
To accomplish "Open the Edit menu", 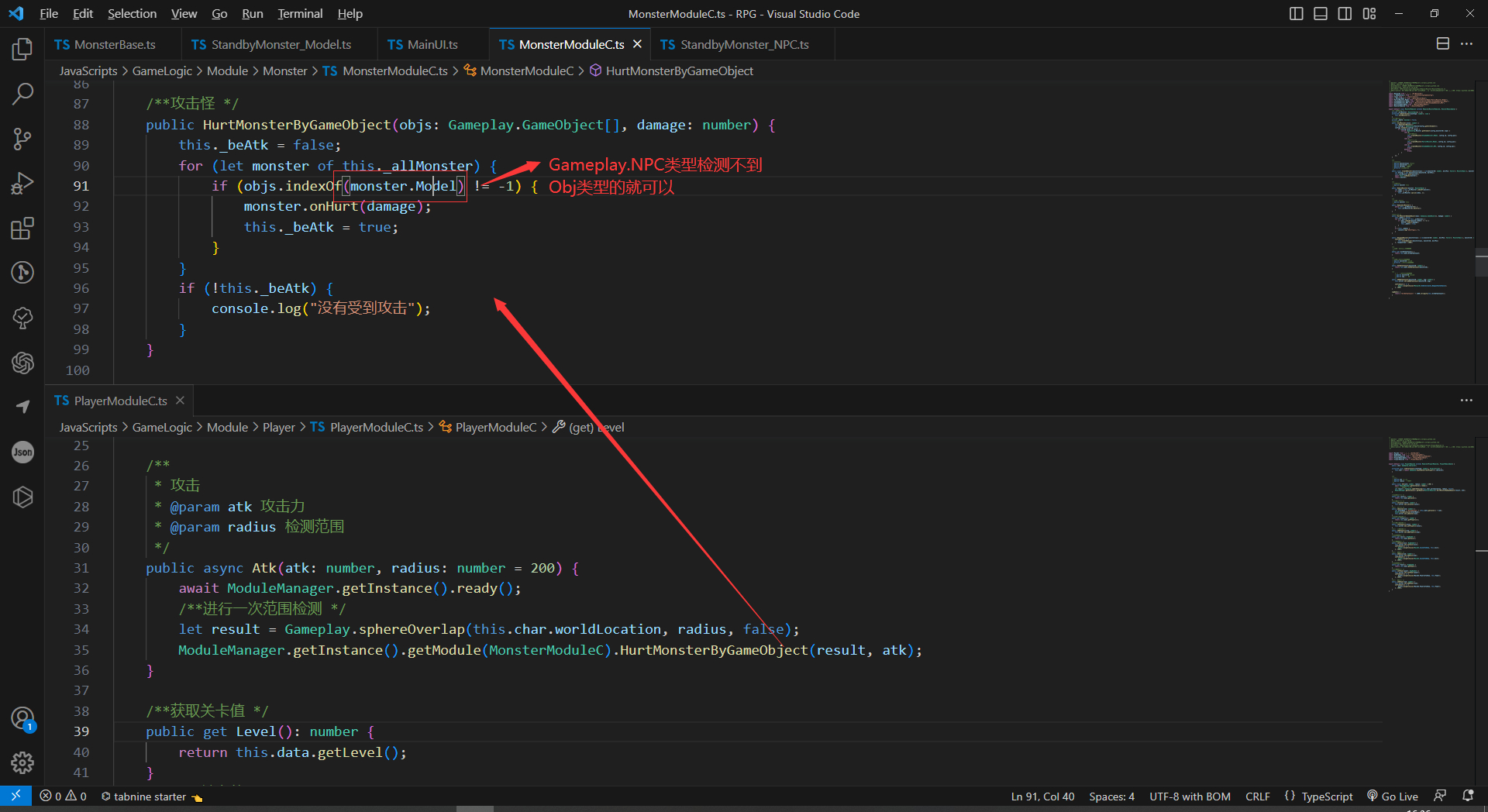I will pos(83,14).
